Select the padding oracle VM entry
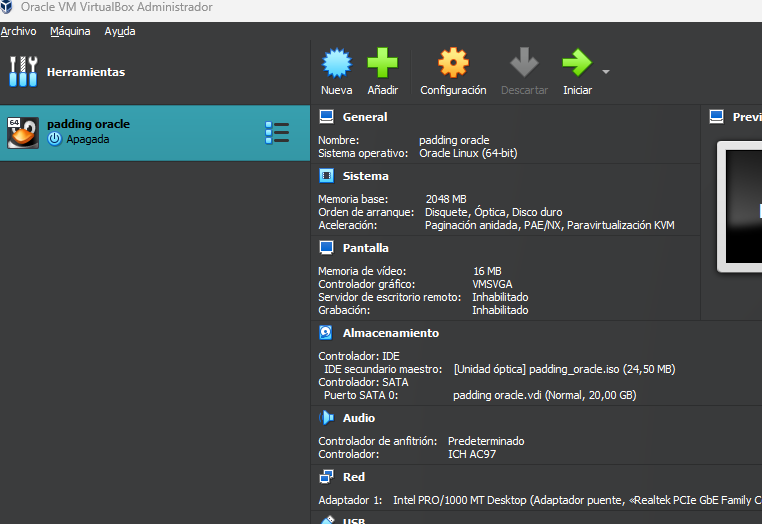The width and height of the screenshot is (762, 524). [155, 133]
